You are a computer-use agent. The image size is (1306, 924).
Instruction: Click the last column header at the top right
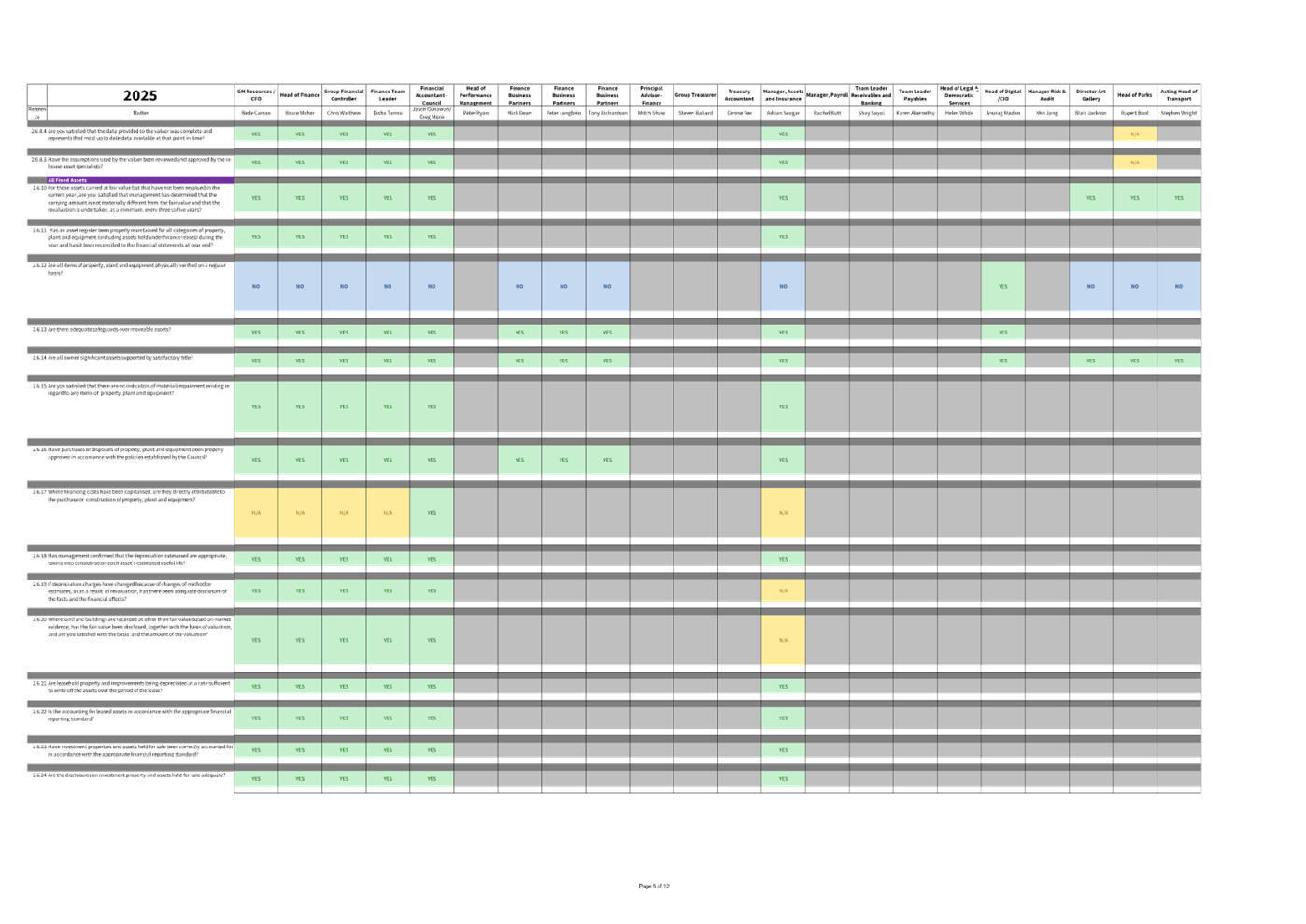pos(1178,95)
